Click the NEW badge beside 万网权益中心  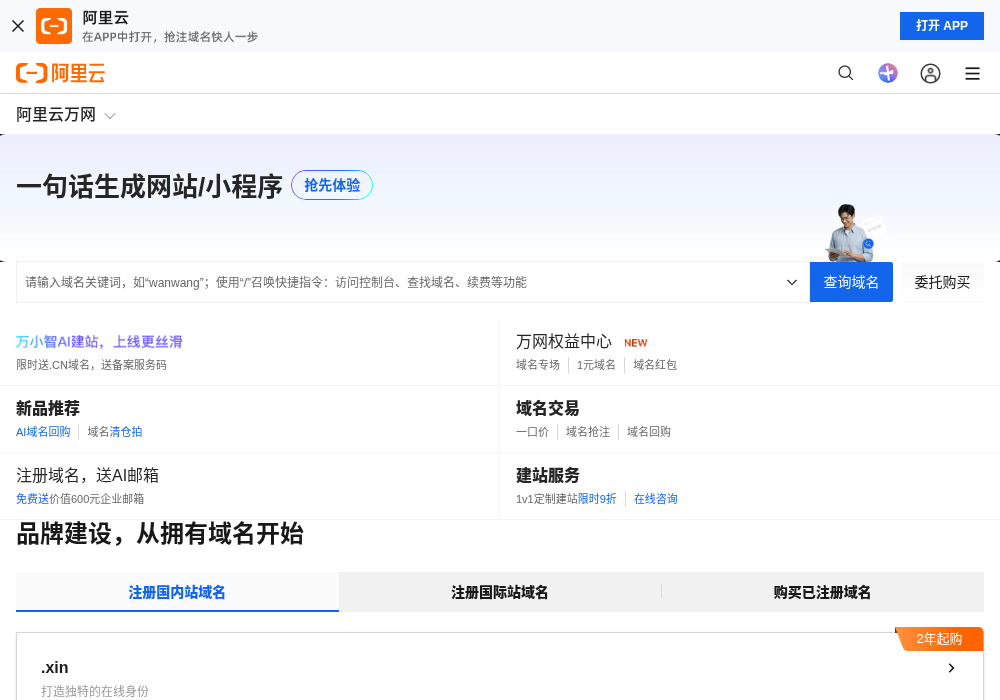[x=635, y=343]
